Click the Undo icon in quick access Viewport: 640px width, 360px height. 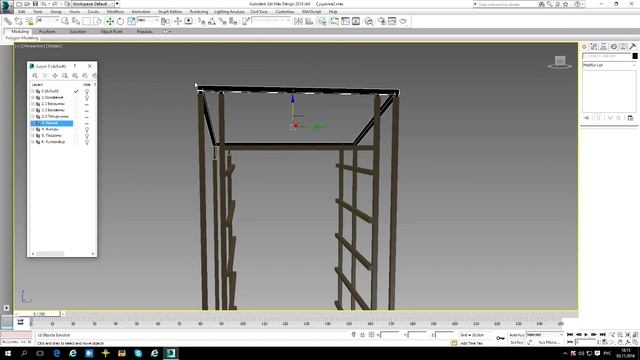click(43, 4)
